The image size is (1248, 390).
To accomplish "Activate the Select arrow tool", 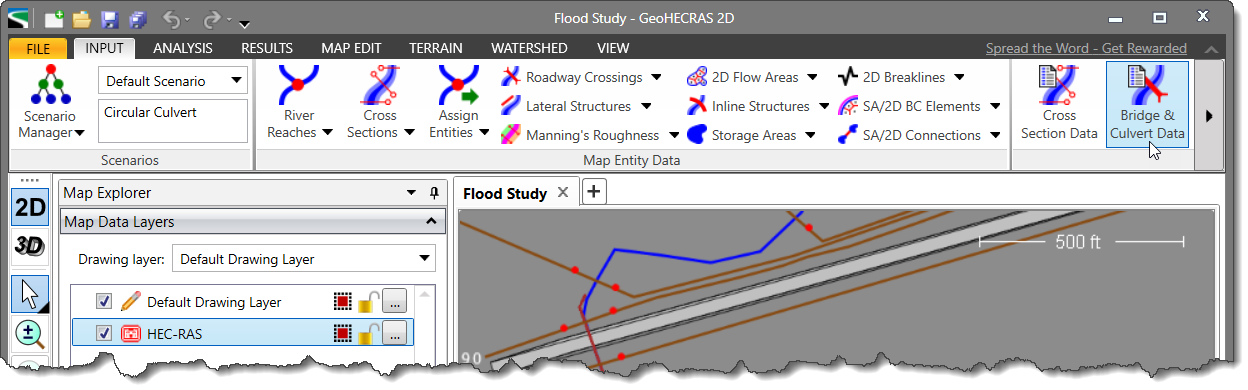I will pyautogui.click(x=29, y=293).
